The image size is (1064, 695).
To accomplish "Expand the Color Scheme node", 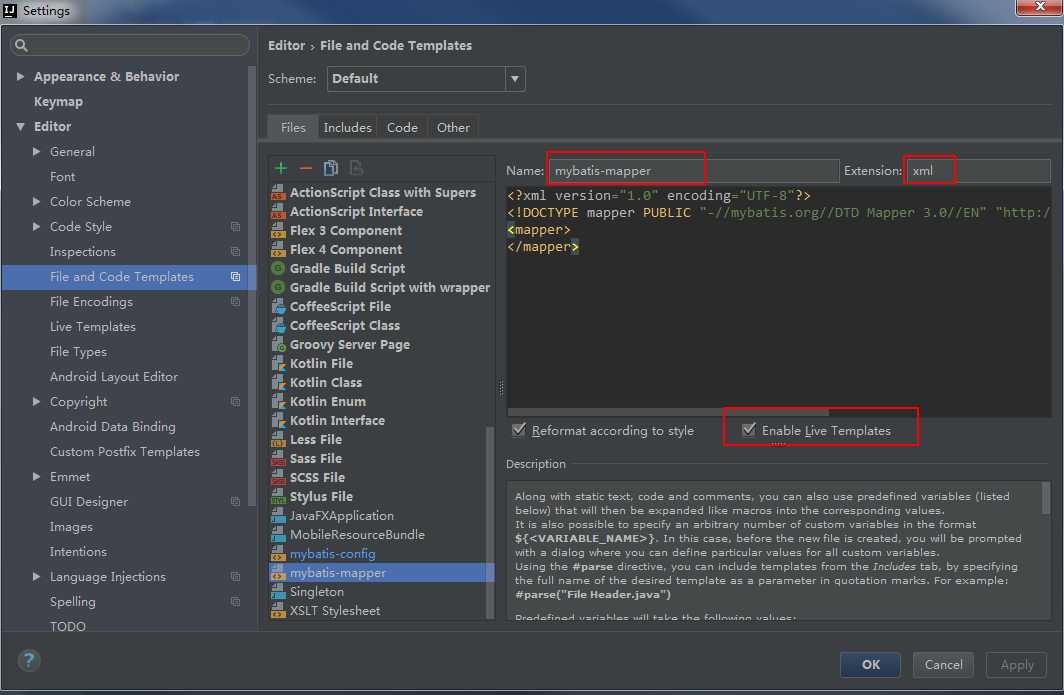I will tap(37, 202).
